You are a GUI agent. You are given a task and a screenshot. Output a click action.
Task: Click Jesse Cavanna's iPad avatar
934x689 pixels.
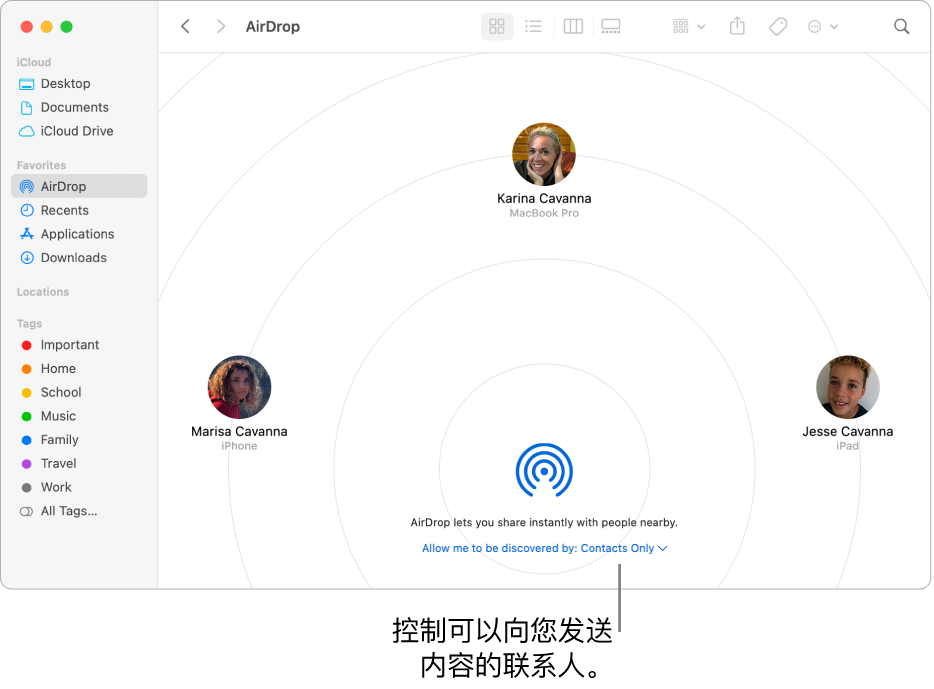click(x=847, y=387)
